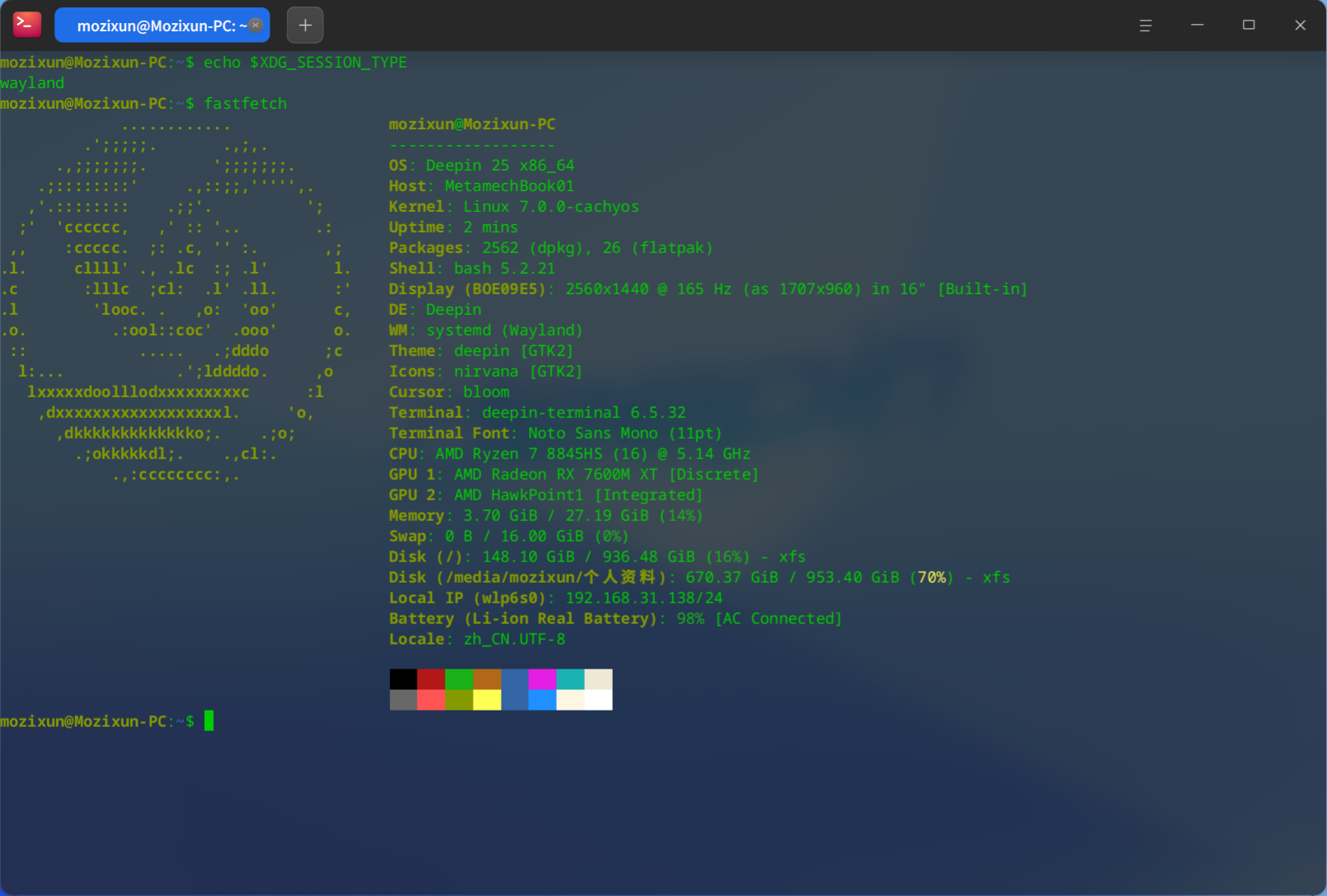The image size is (1327, 896).
Task: Click the "Terminal Font: Noto Sans Mono" line
Action: tap(556, 434)
